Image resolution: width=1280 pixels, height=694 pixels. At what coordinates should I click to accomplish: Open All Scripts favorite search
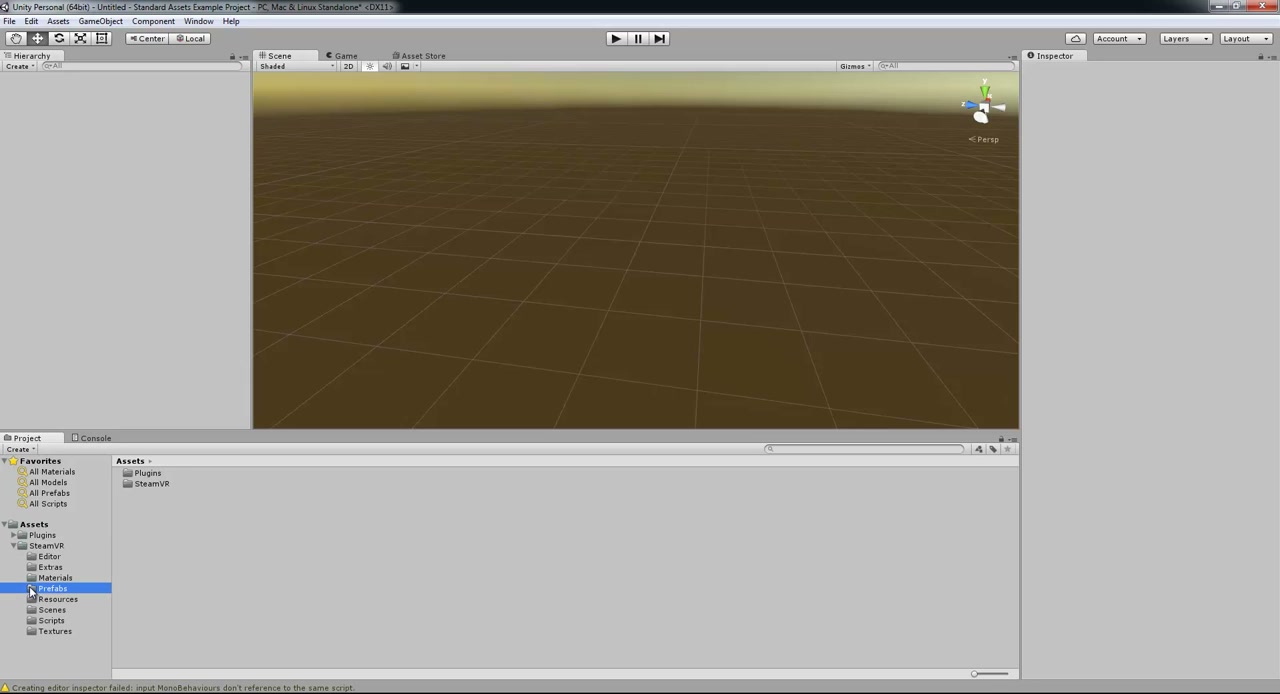point(42,504)
